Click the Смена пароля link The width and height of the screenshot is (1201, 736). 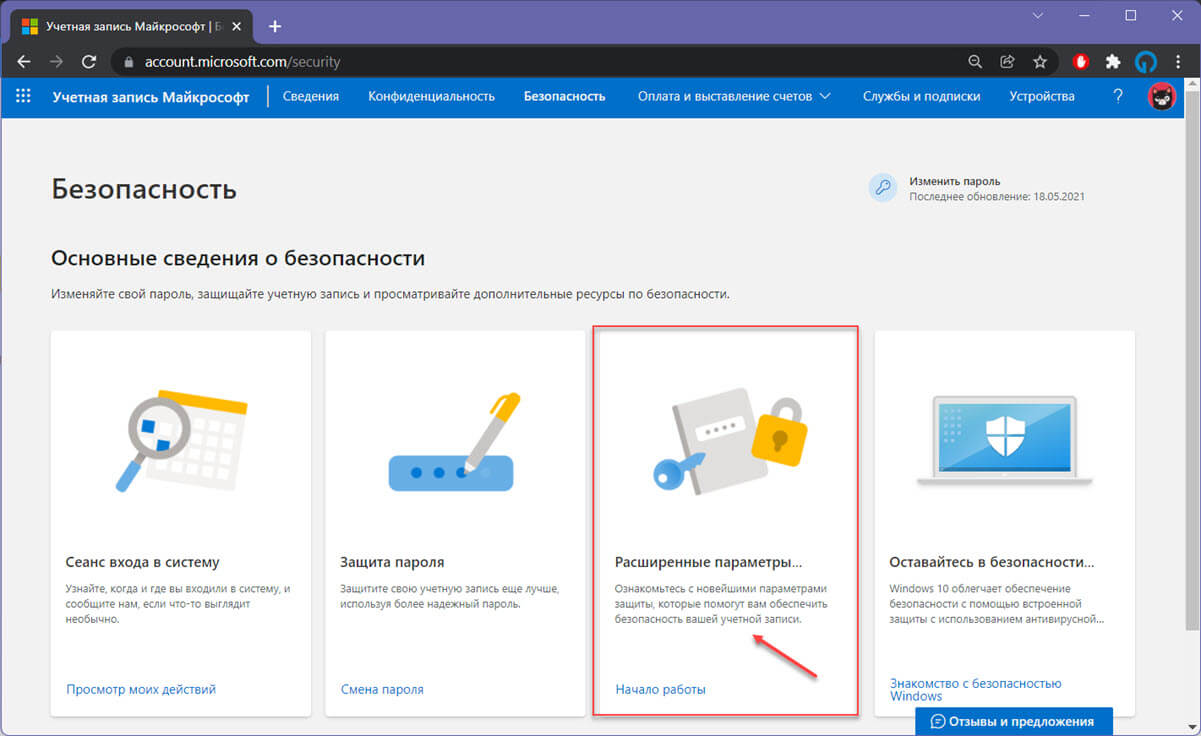(382, 689)
